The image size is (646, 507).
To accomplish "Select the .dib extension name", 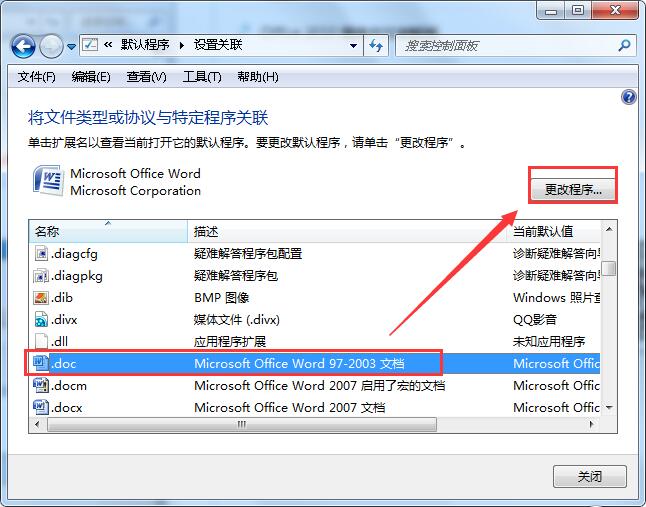I will (x=62, y=297).
